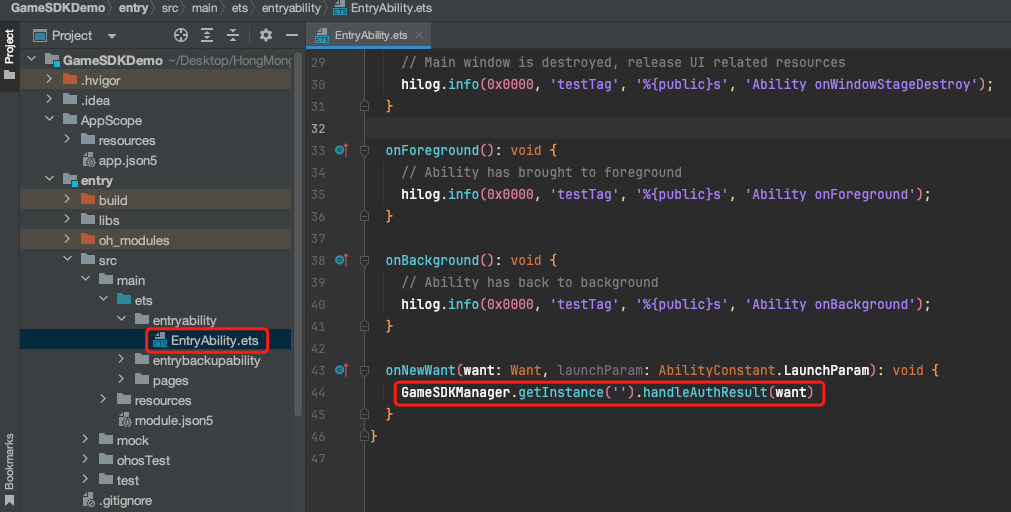Open Project panel settings gear
Image resolution: width=1011 pixels, height=512 pixels.
pyautogui.click(x=266, y=35)
